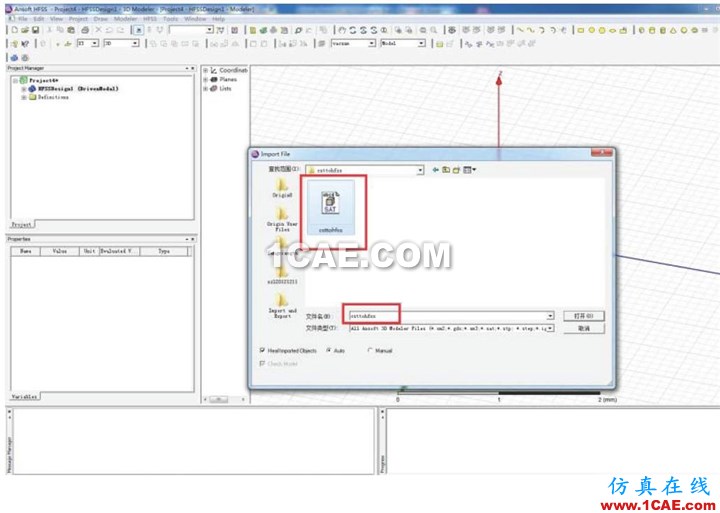Screen dimensions: 720x513
Task: Toggle the Check Model checkbox
Action: [x=263, y=364]
